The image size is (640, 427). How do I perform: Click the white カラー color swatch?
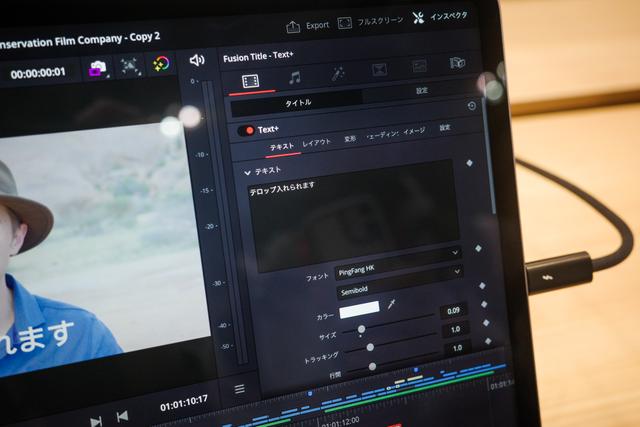(x=359, y=309)
